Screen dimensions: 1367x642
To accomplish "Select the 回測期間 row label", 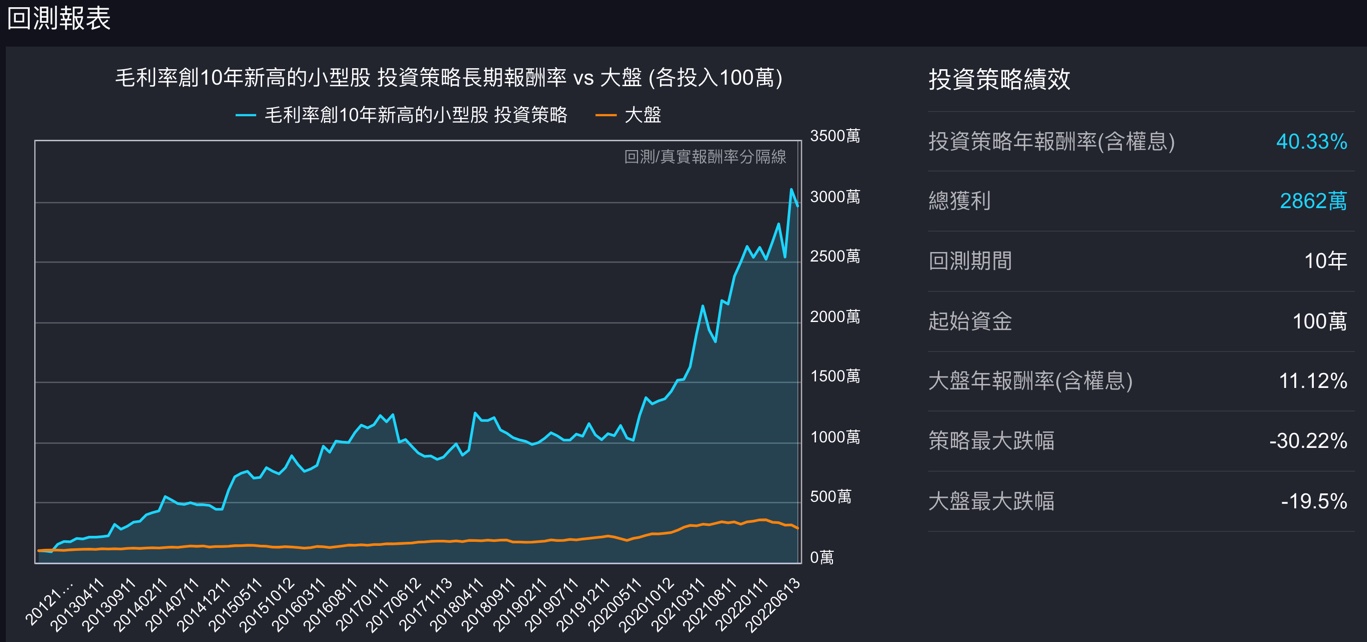I will click(969, 261).
